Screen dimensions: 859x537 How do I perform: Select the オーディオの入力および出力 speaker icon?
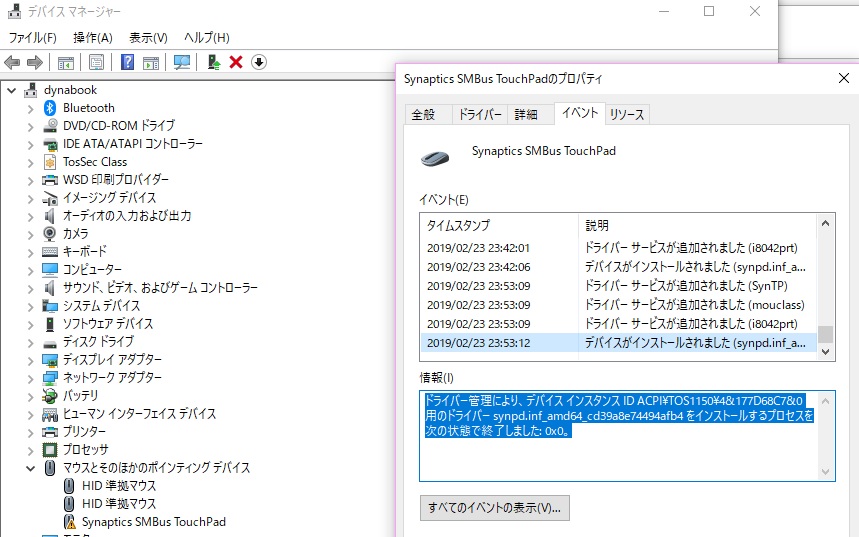[50, 216]
